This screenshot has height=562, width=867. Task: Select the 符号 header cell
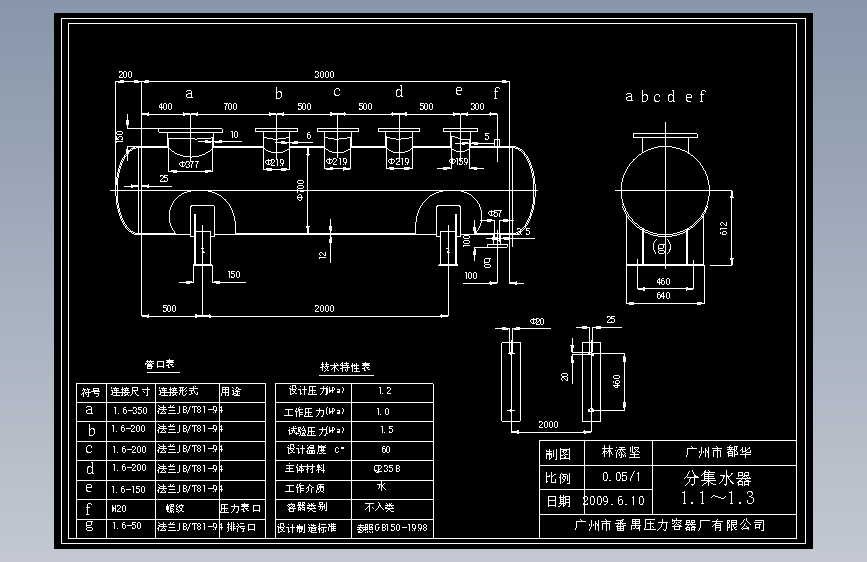91,392
